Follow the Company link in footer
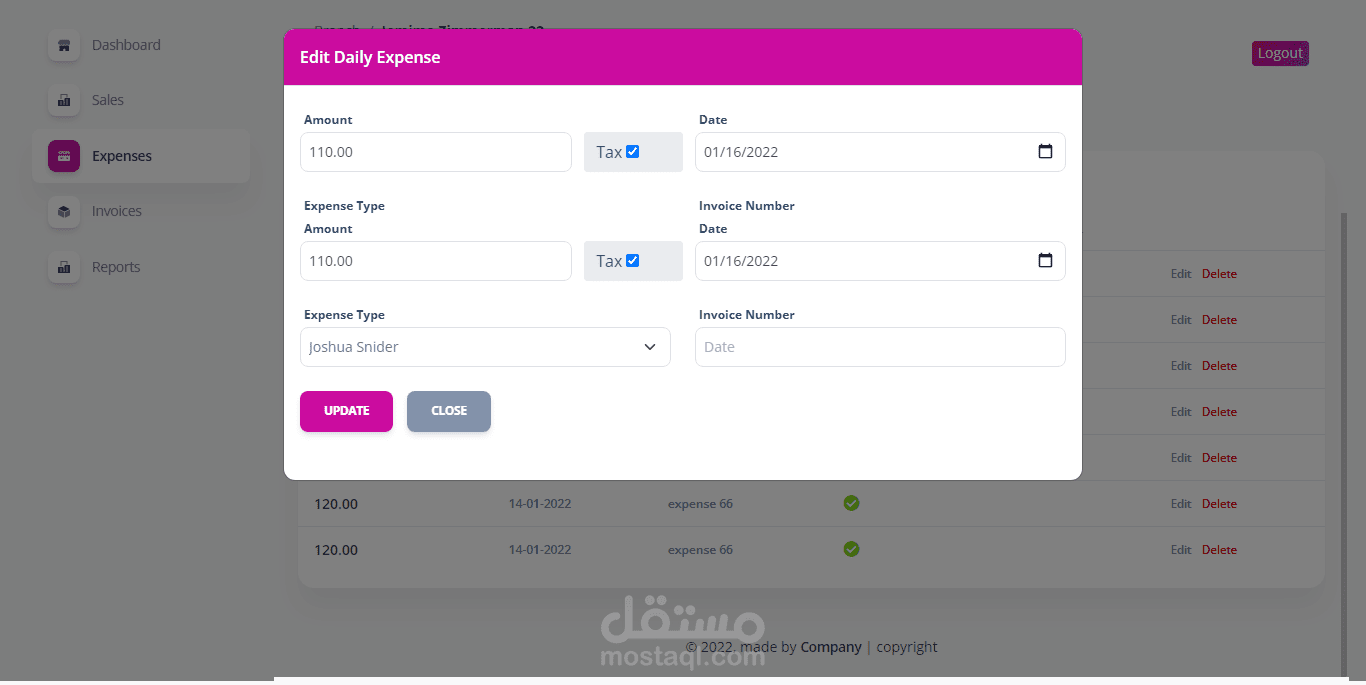Viewport: 1366px width, 685px height. [831, 647]
